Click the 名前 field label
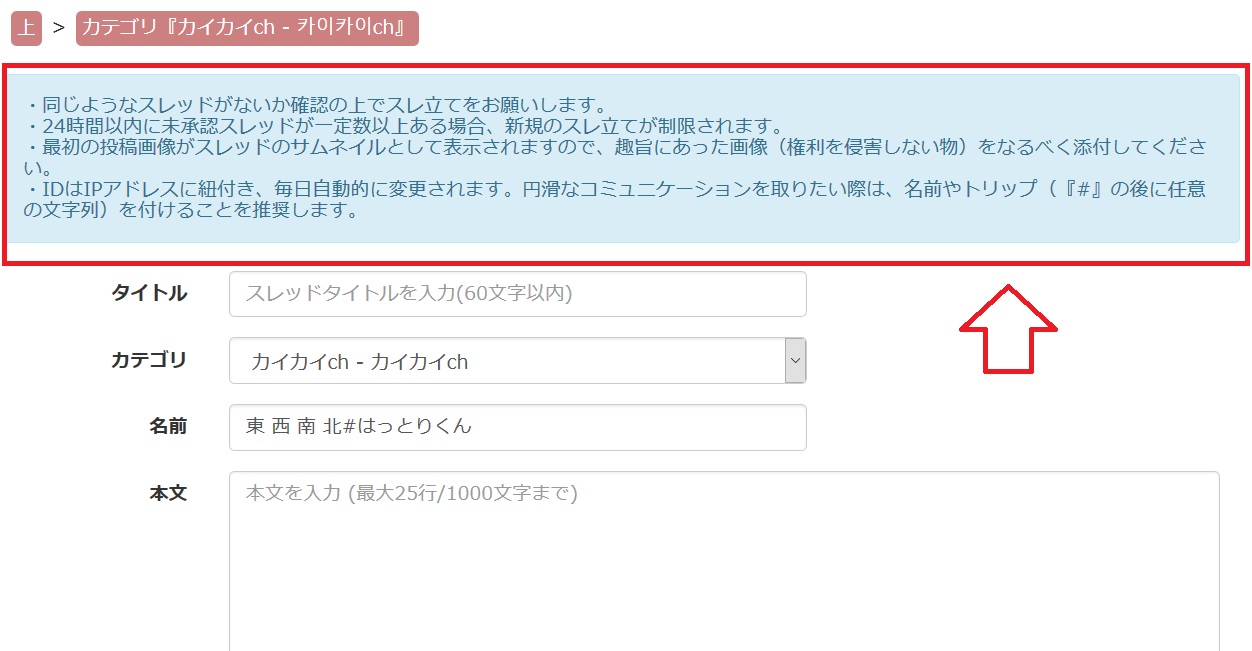 click(168, 426)
